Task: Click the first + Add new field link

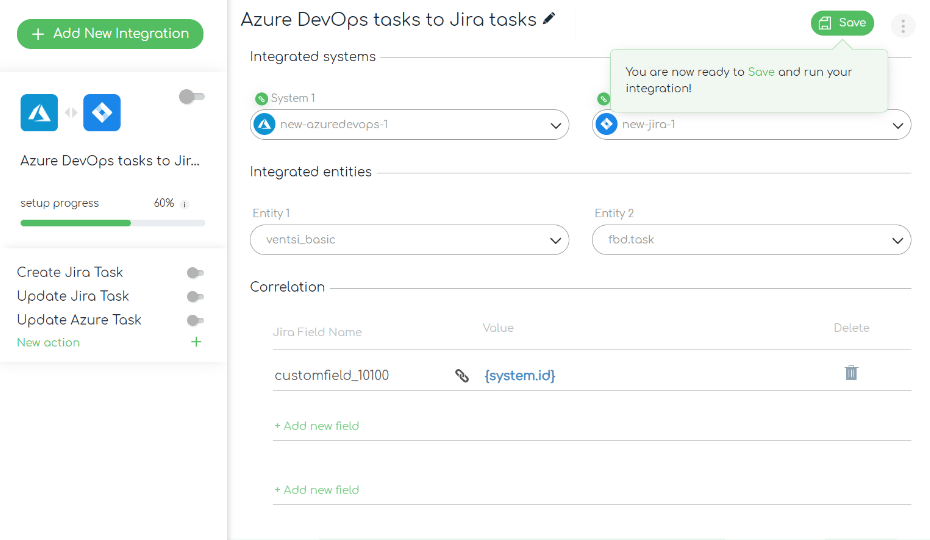Action: click(317, 426)
